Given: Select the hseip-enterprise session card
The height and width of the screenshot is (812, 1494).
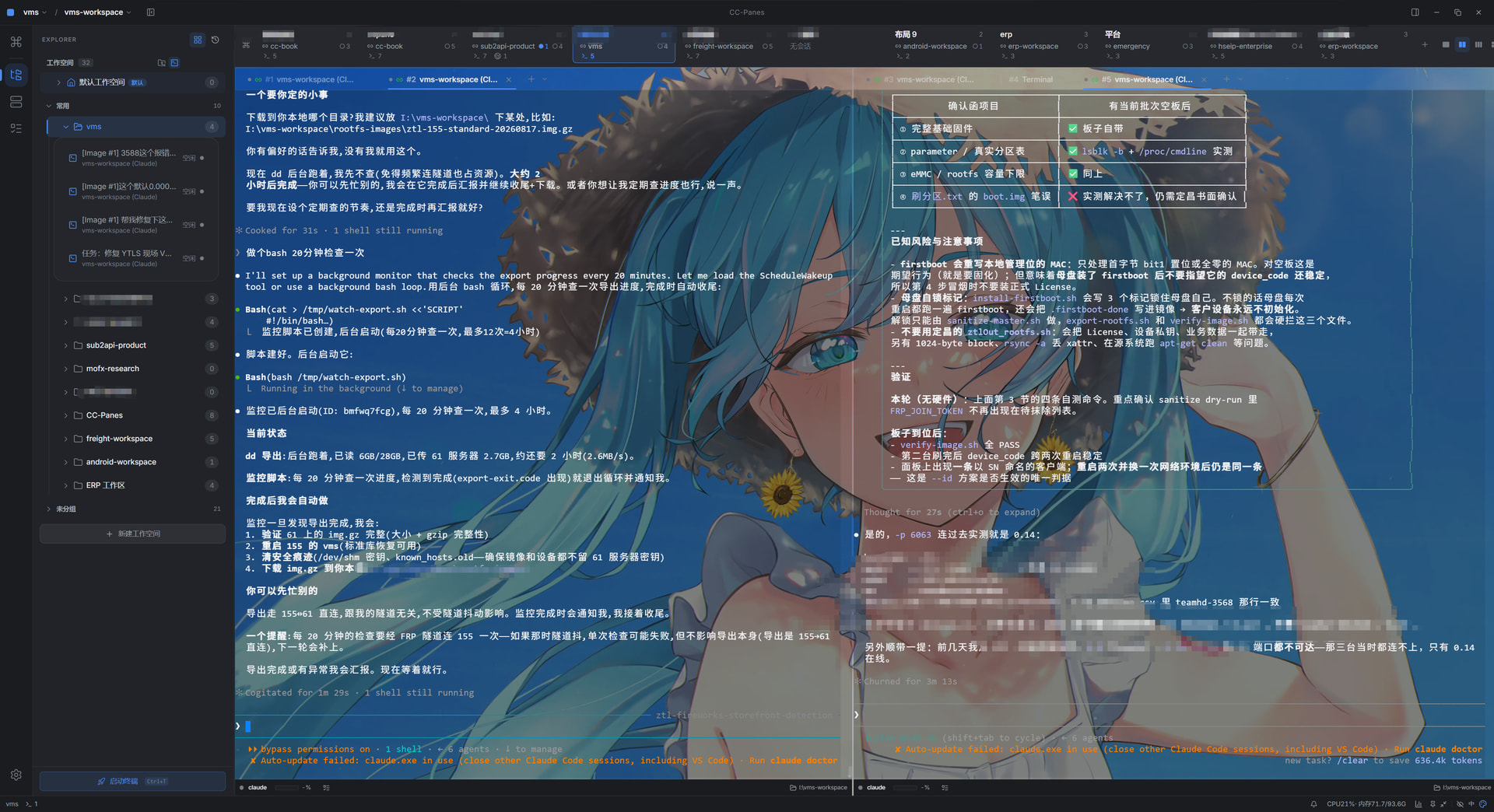Looking at the screenshot, I should pos(1256,45).
